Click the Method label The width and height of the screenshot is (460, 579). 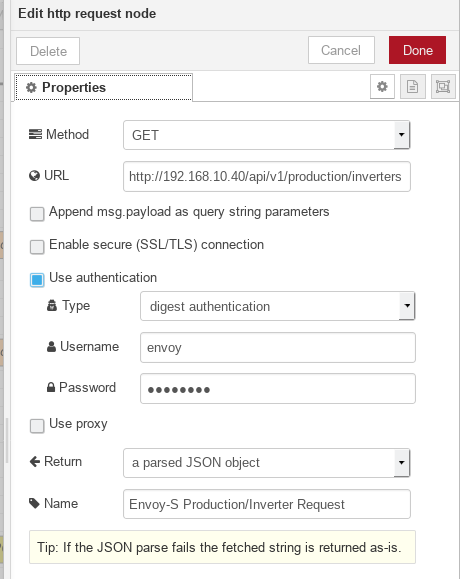[67, 134]
